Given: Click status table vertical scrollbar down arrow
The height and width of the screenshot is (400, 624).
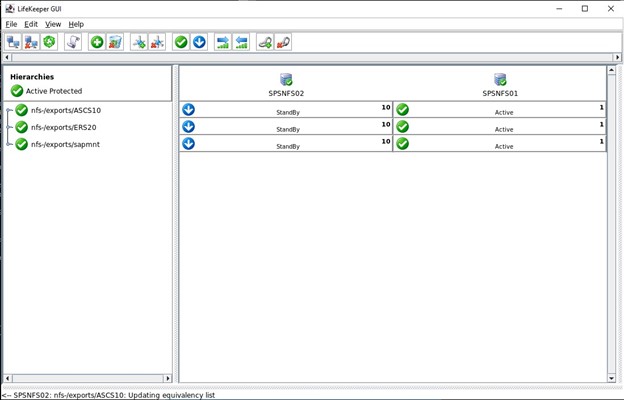Looking at the screenshot, I should [x=611, y=378].
